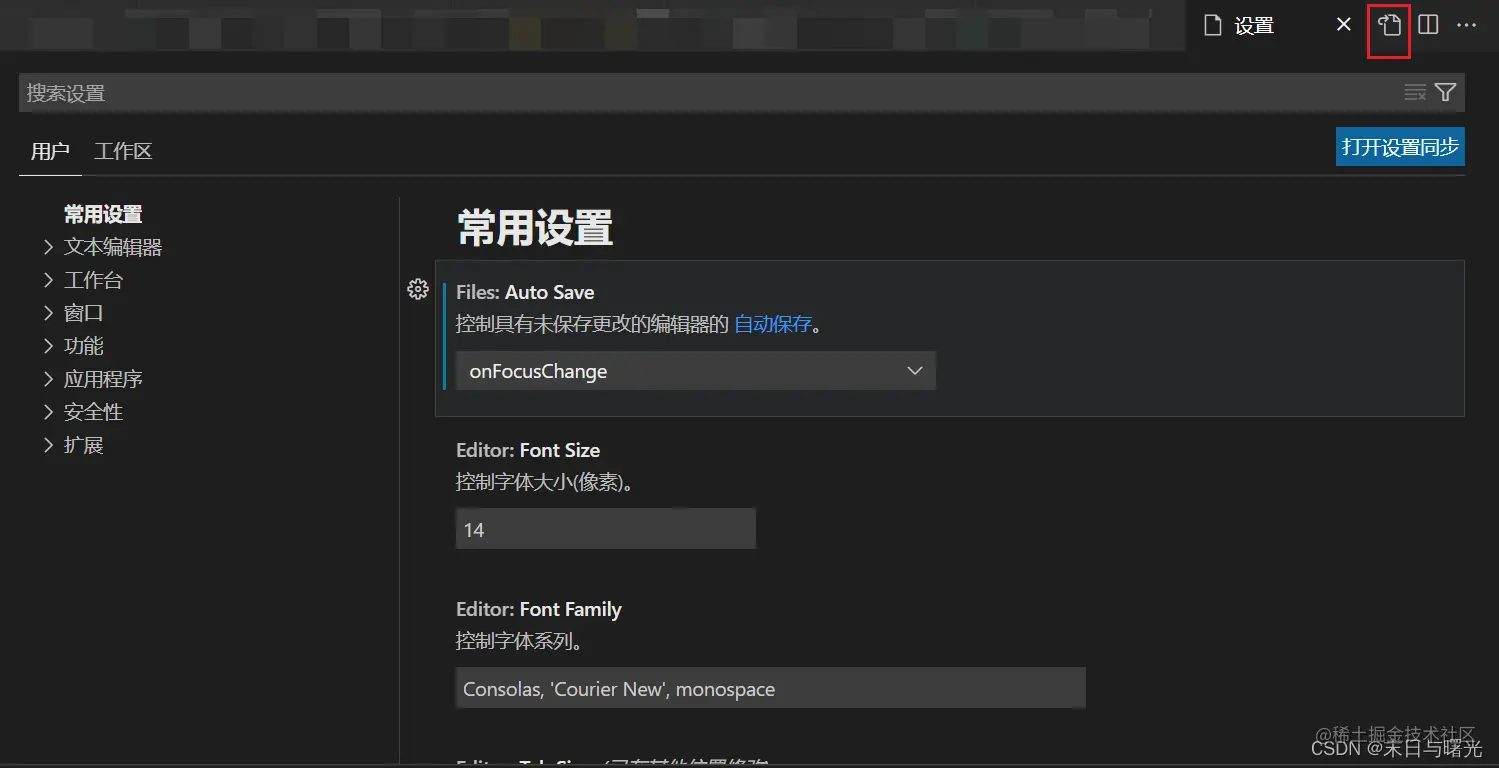Follow the 自动保存 link
The width and height of the screenshot is (1499, 768).
[773, 325]
